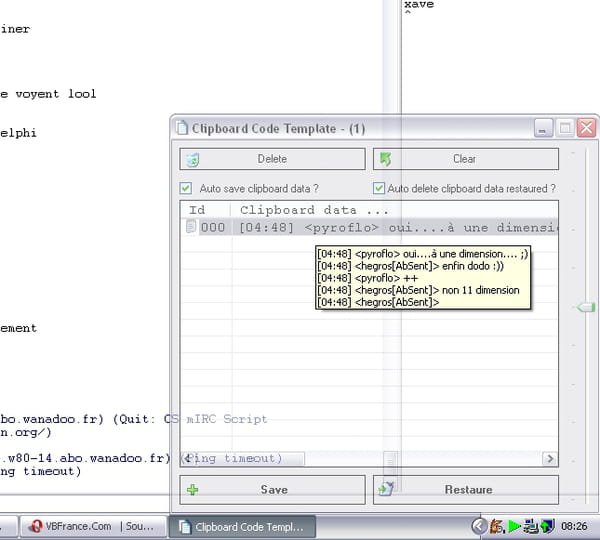Toggle 'Auto save clipboard data ?' checkbox

tap(186, 188)
